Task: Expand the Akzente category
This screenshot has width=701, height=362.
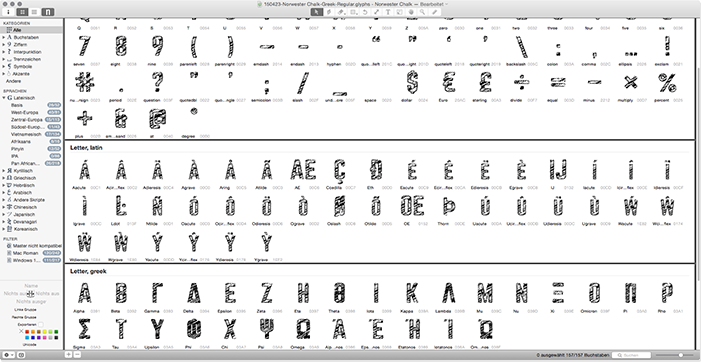Action: tap(4, 73)
